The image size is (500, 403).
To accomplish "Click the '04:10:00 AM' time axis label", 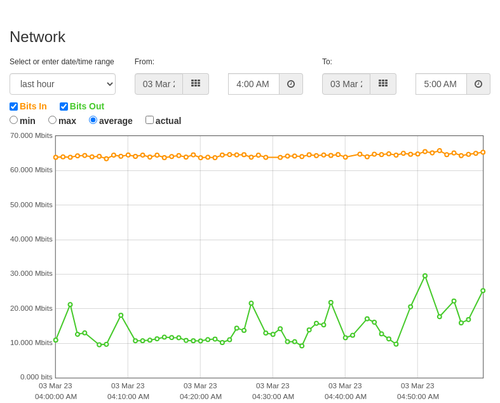I will 128,397.
